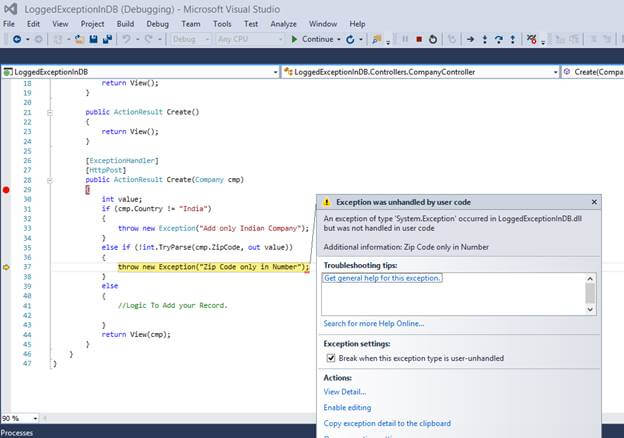The image size is (624, 438).
Task: Click the troubleshooting tips scrollbar
Action: point(589,292)
